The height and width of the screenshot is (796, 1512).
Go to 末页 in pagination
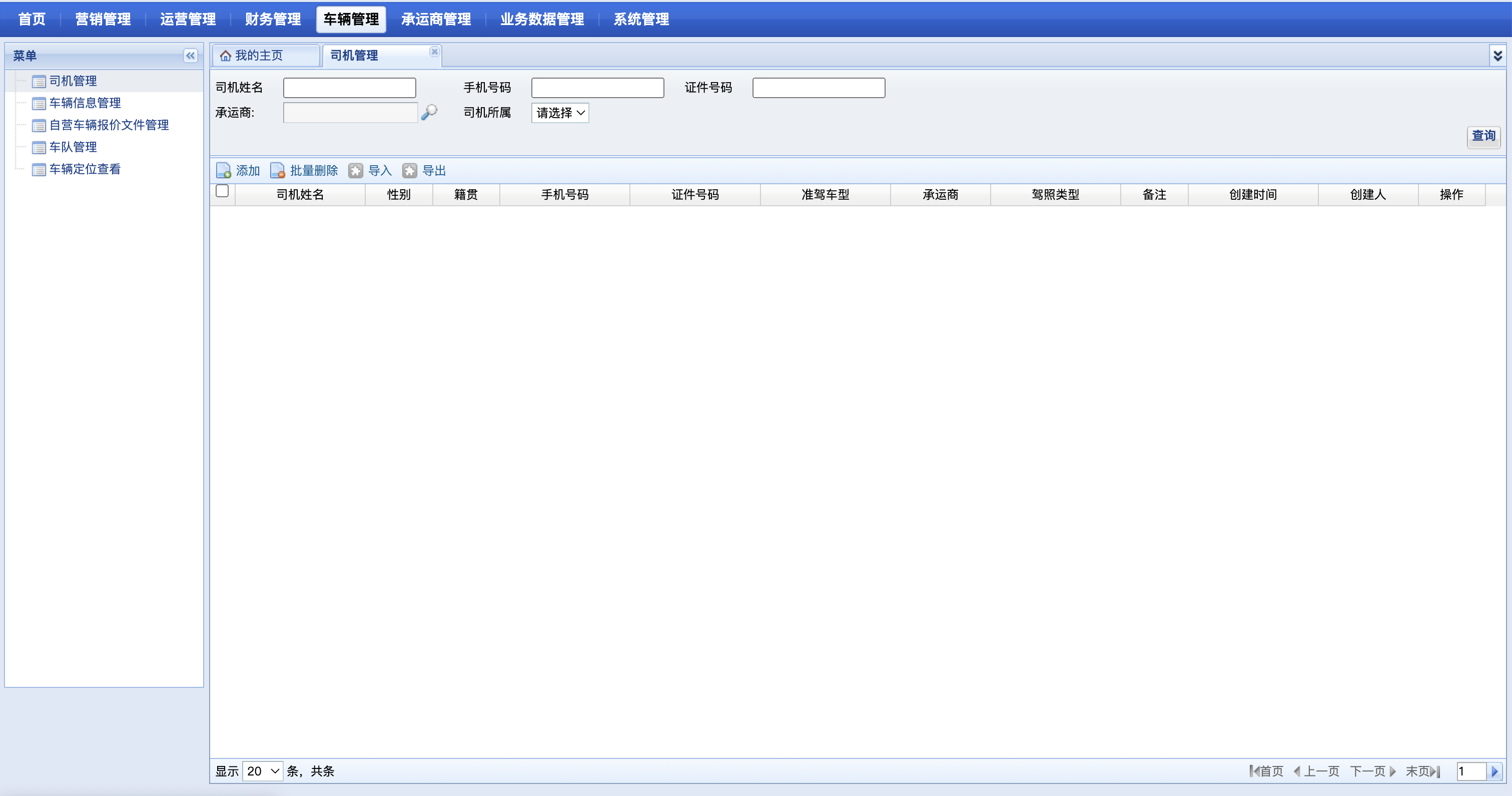(x=1423, y=771)
